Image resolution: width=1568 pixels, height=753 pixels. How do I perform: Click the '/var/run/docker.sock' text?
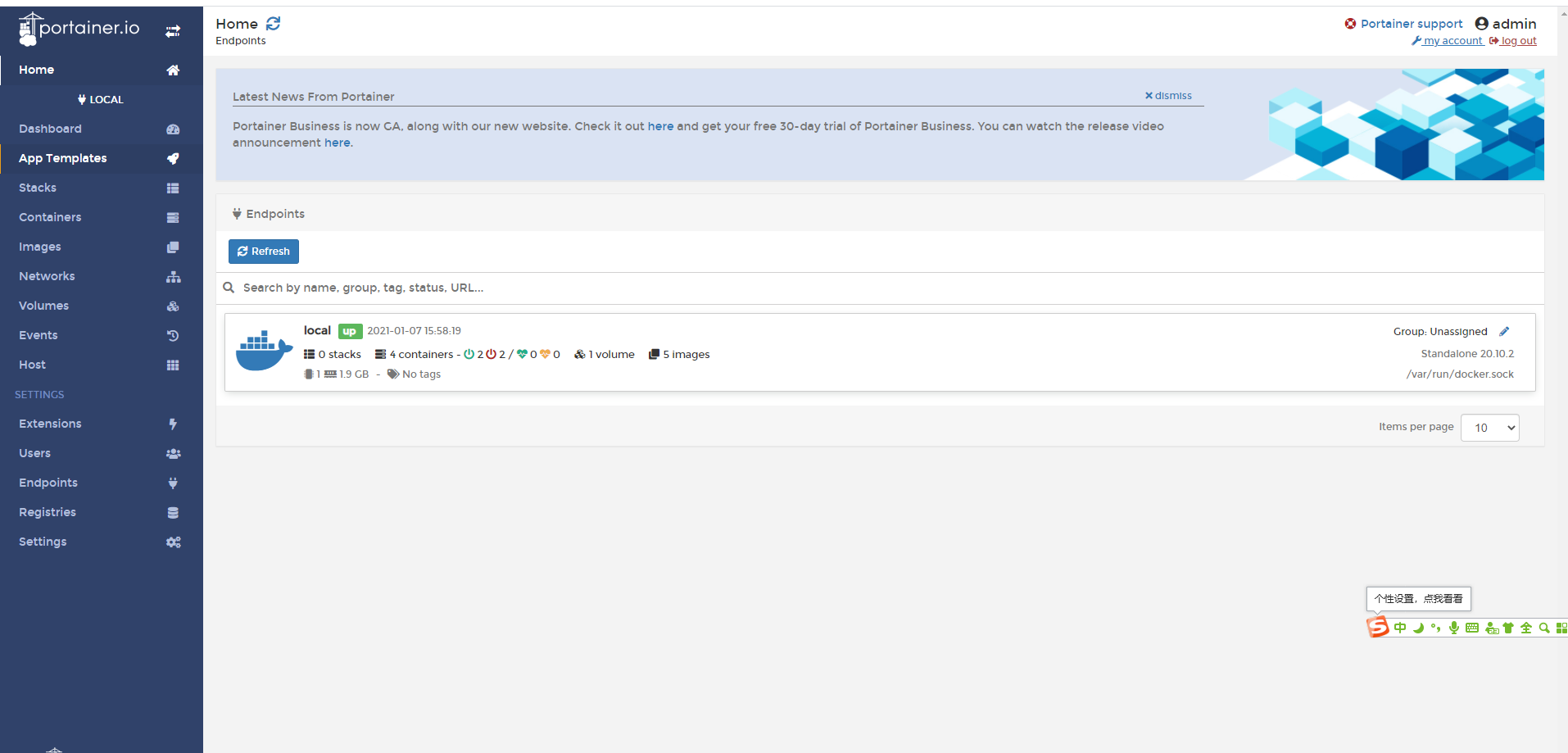click(1460, 374)
